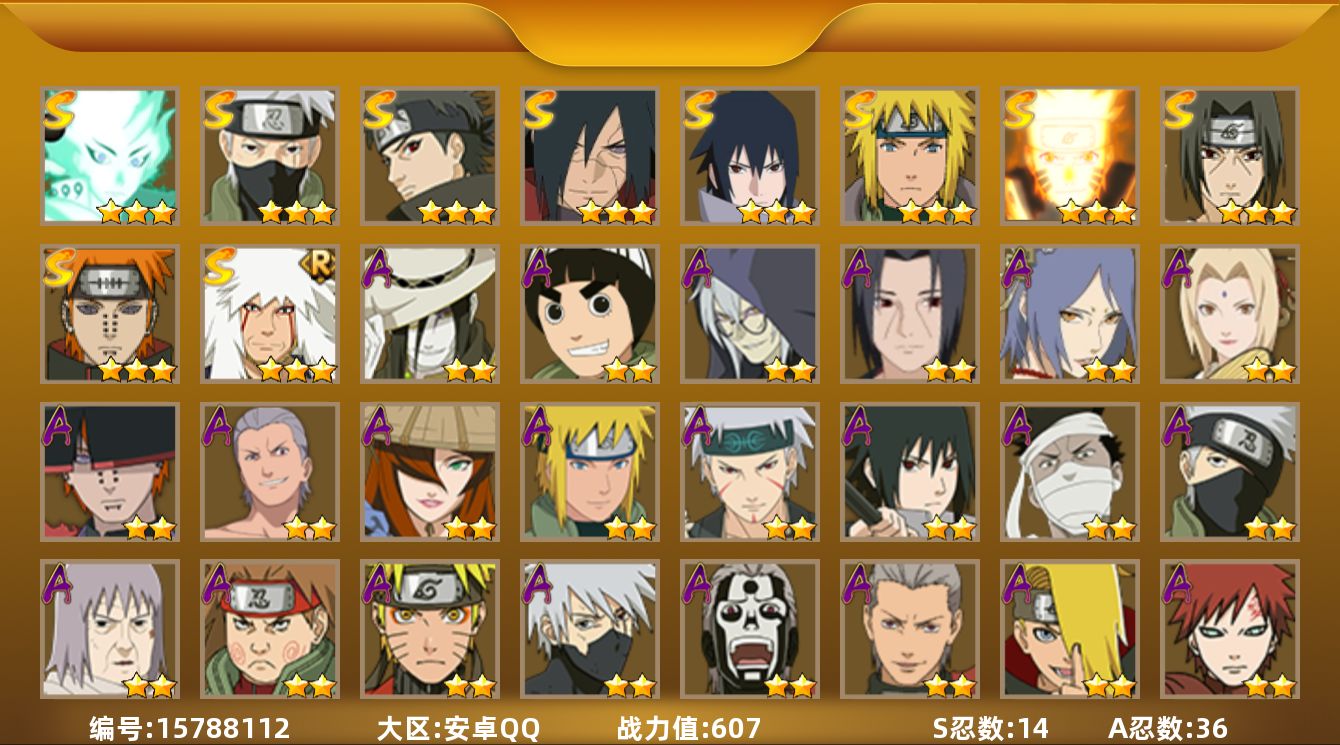This screenshot has height=745, width=1340.
Task: Open white-haired Jiraiya S-rank card
Action: tap(270, 314)
